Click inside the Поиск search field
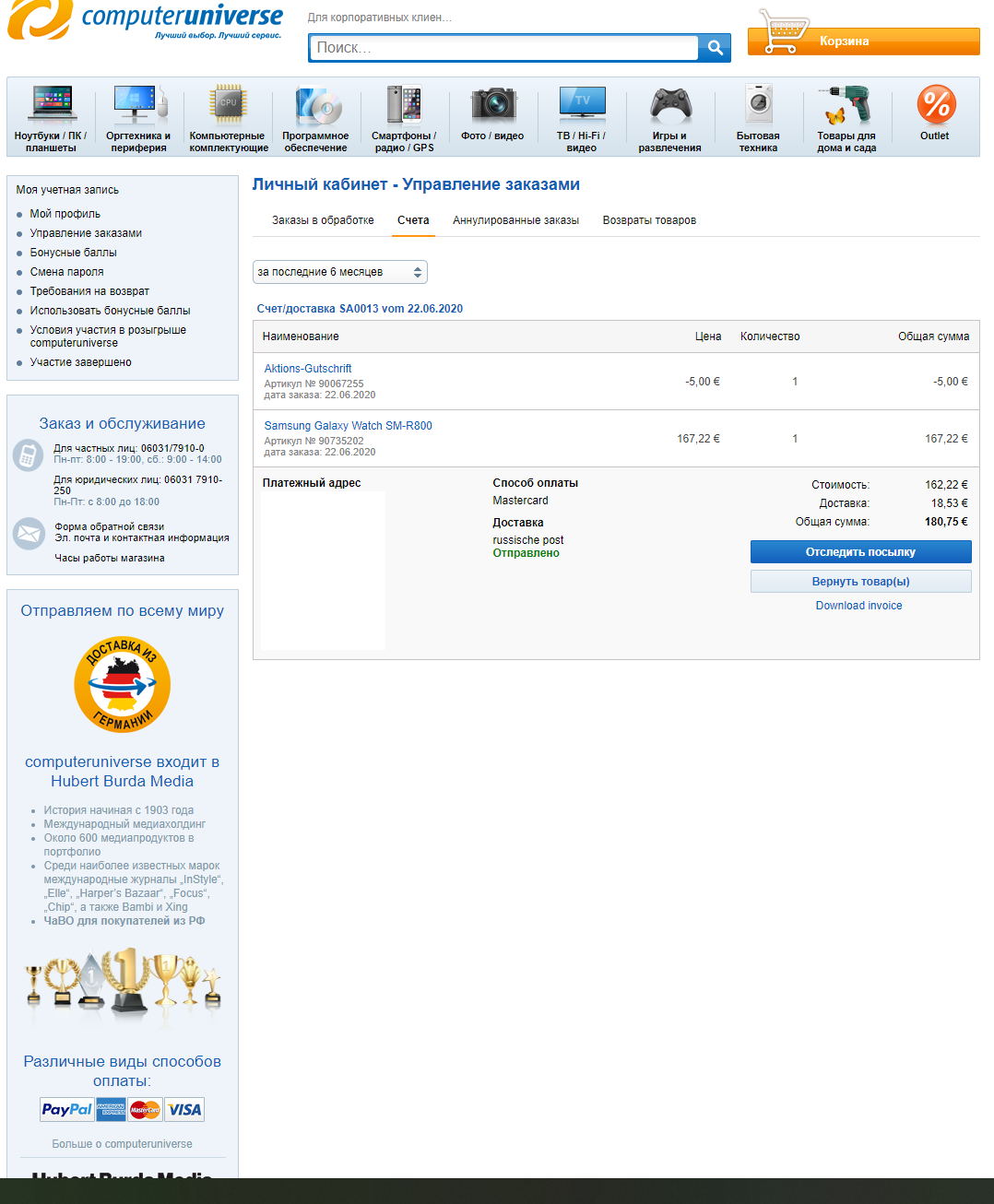Screen dimensions: 994x1204 pos(503,48)
